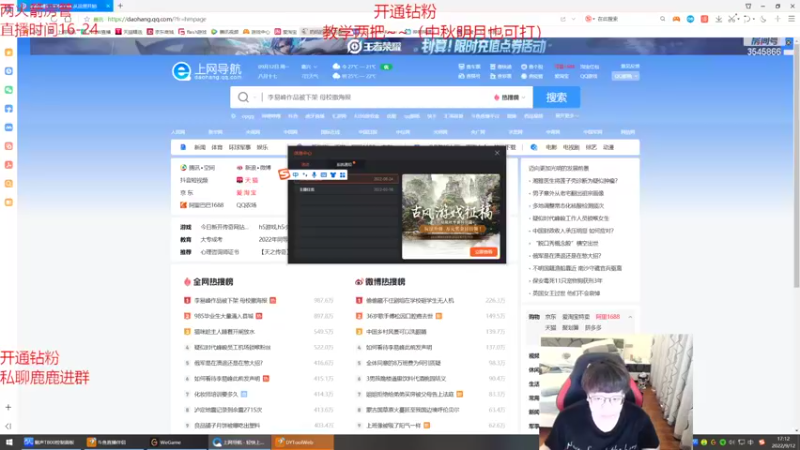
Task: Click the browser download arrow icon
Action: tap(718, 19)
